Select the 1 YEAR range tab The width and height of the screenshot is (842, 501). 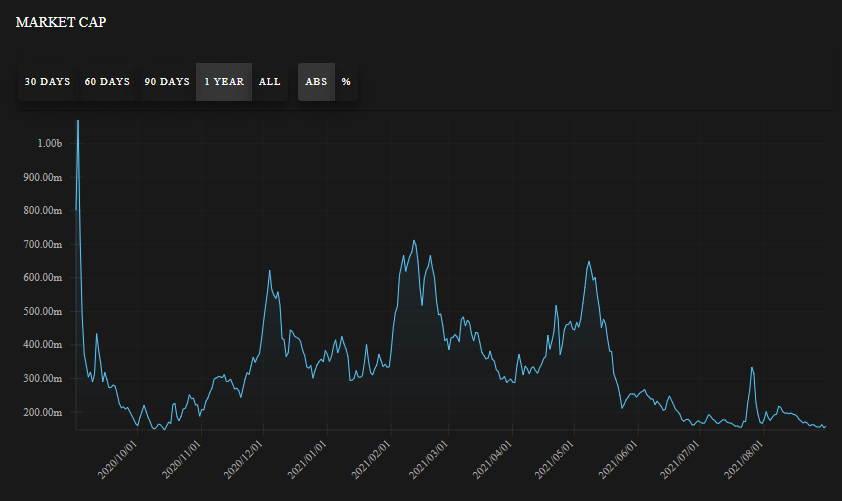coord(224,82)
